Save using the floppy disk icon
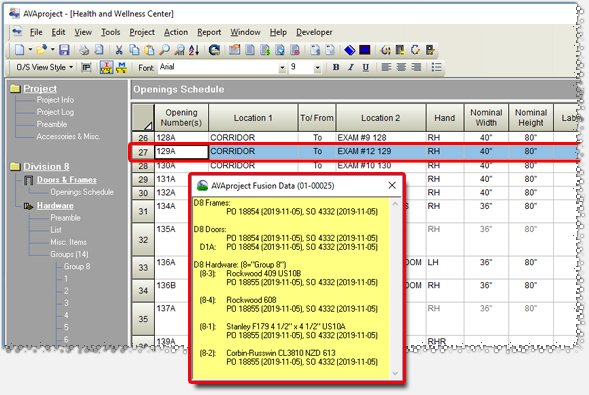The image size is (589, 395). point(65,50)
